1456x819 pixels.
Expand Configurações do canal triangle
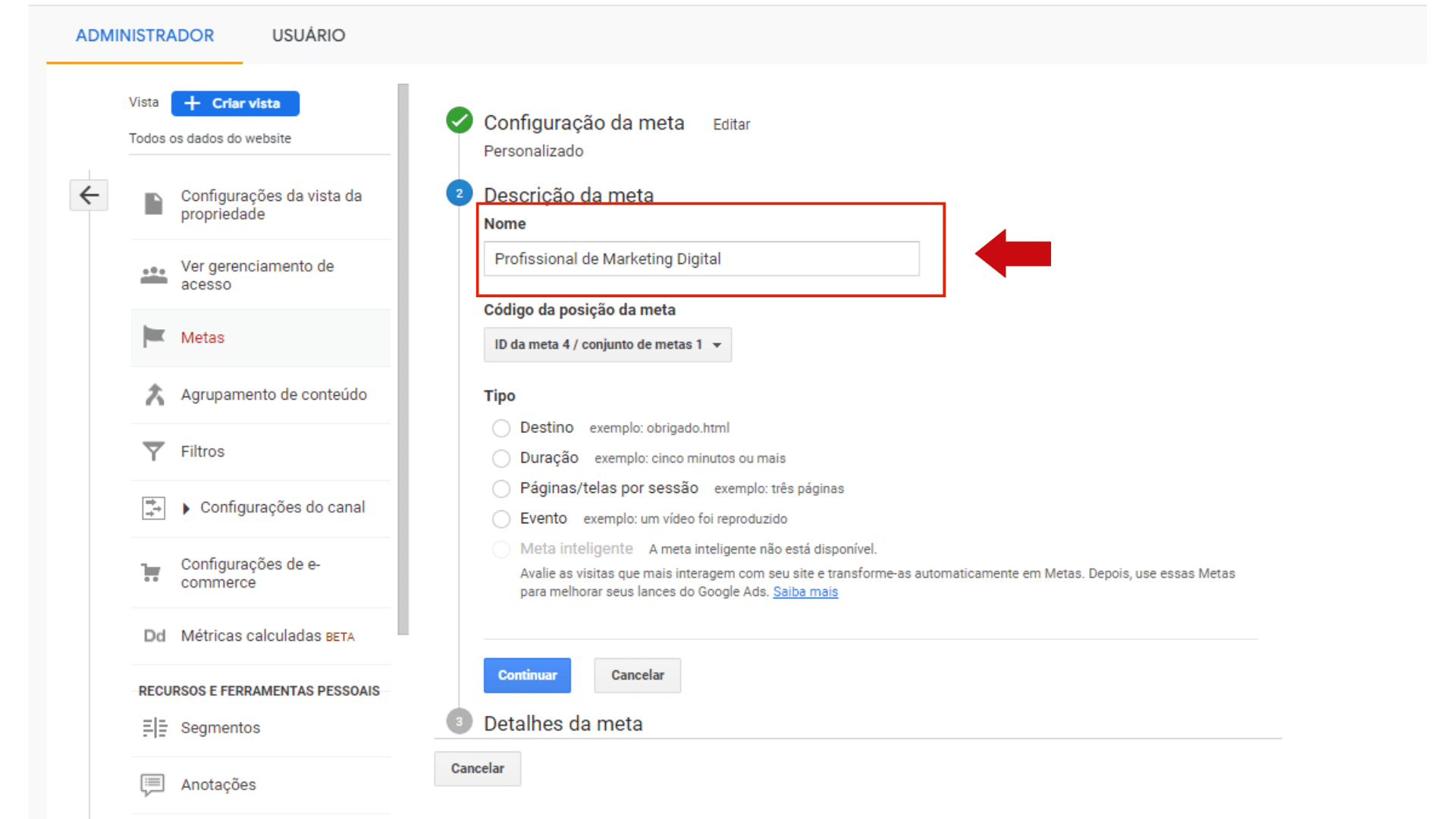[186, 508]
